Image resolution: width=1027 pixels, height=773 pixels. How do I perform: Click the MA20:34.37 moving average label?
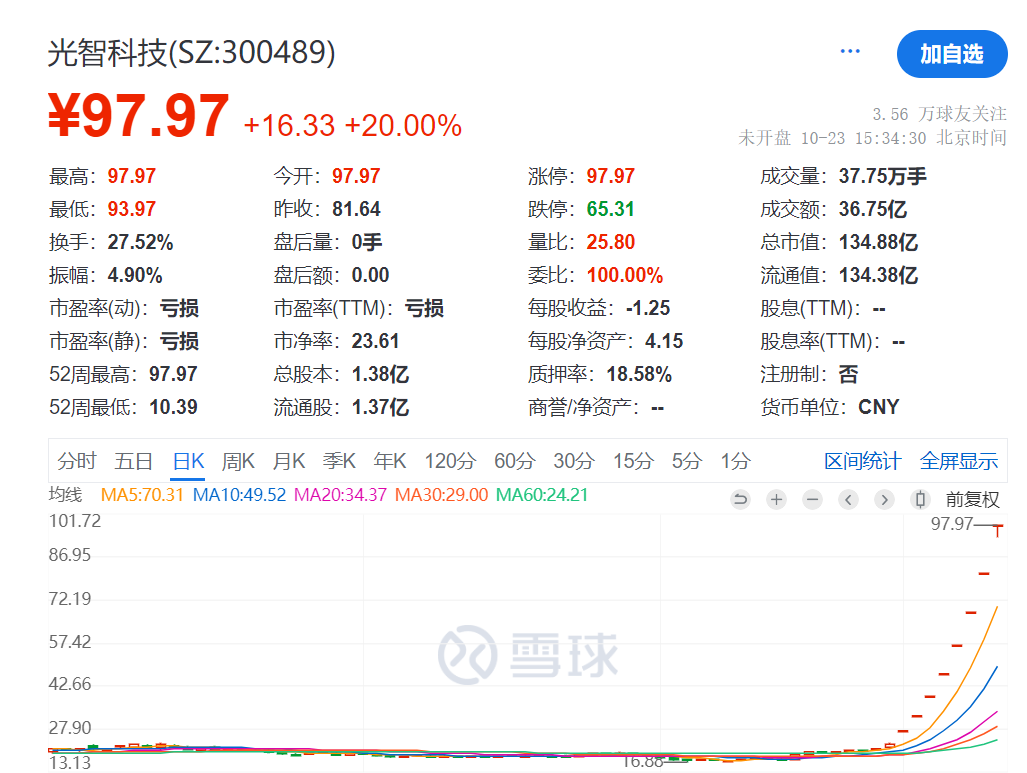(341, 495)
